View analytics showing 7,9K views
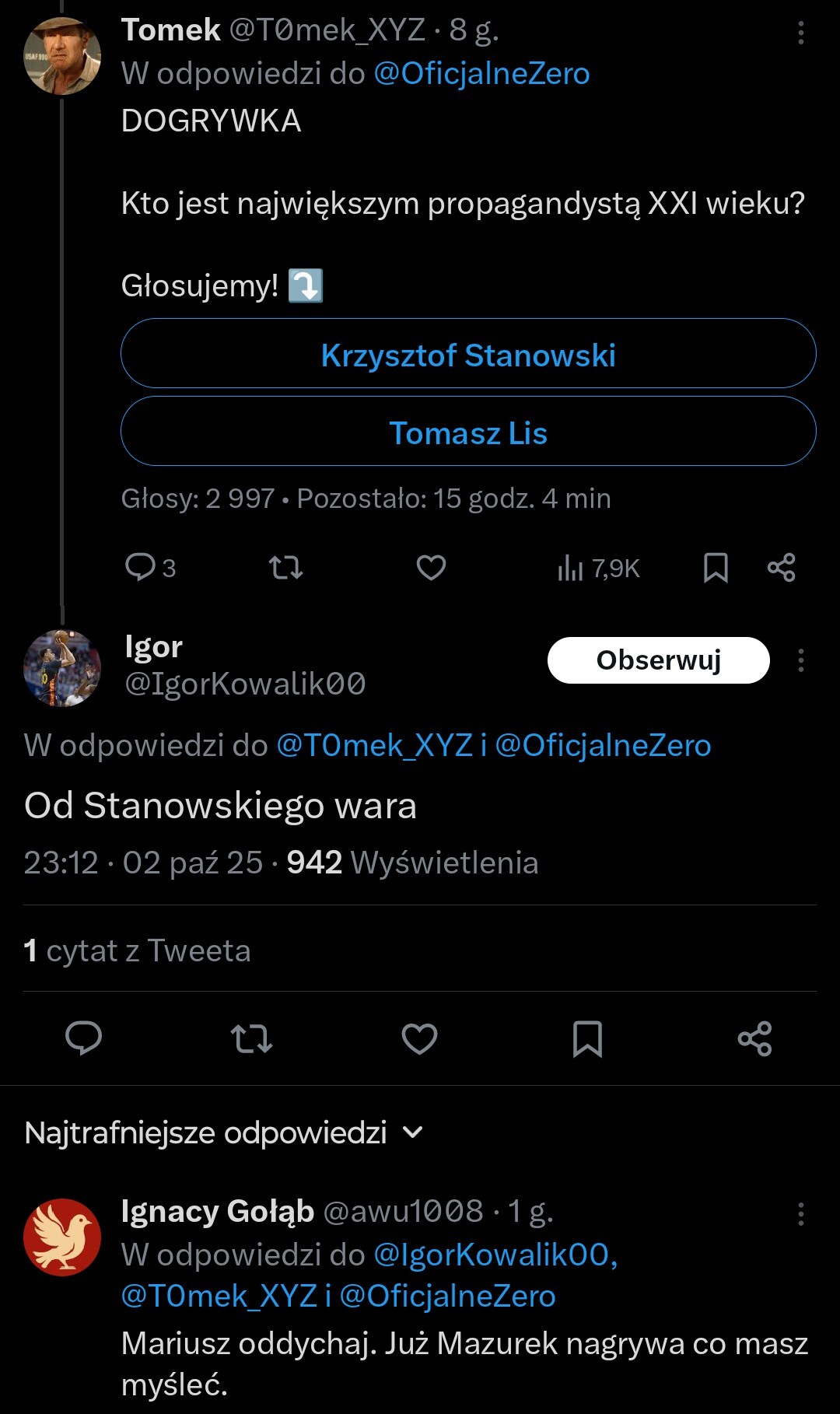840x1414 pixels. click(597, 569)
